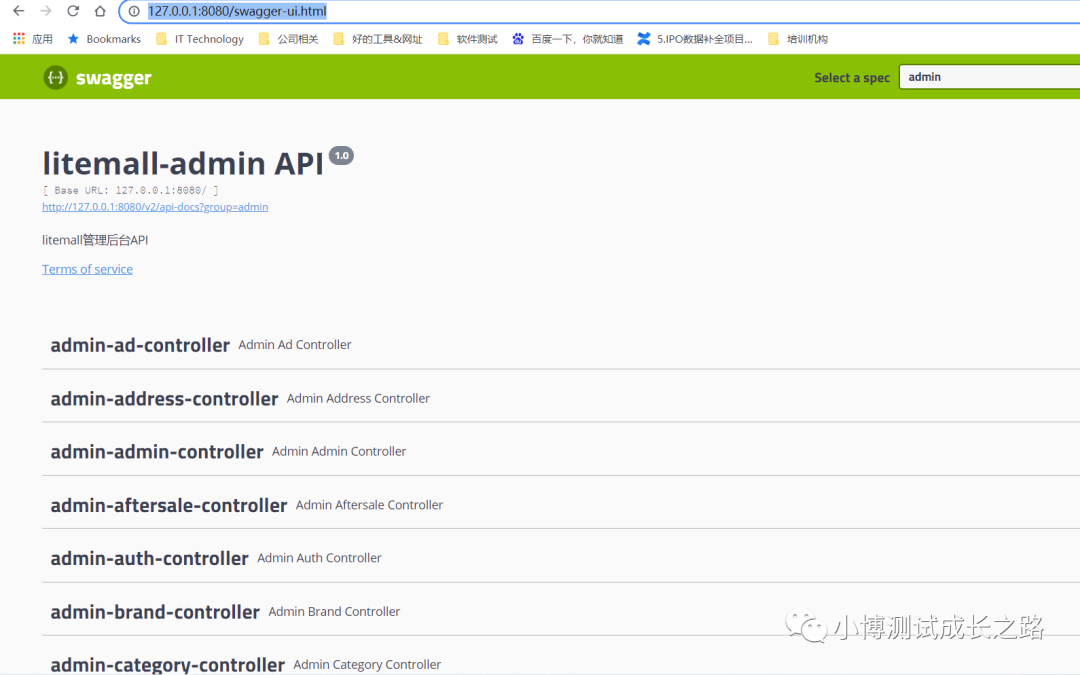Click the litemall管理后台API description text
1080x675 pixels.
point(95,240)
